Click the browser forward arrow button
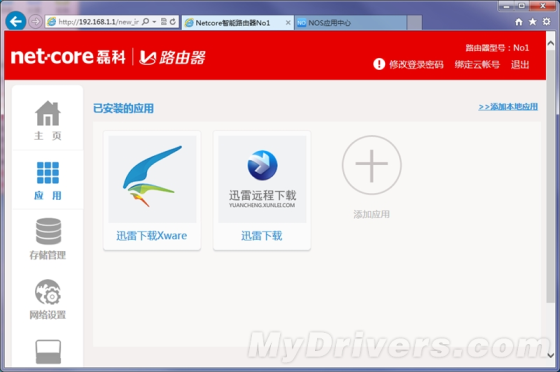Screen dimensions: 560x372 35,22
